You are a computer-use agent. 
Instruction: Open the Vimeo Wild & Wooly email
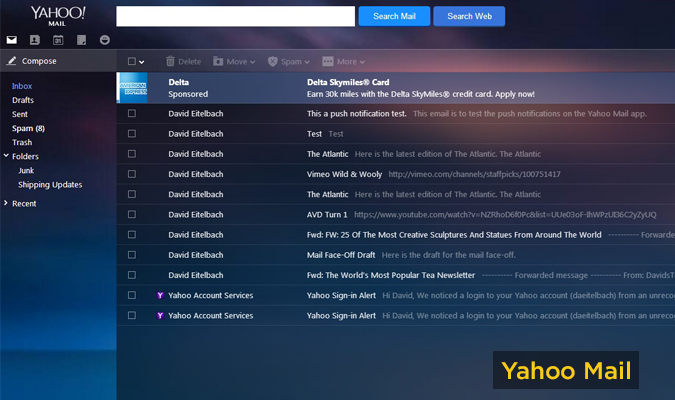396,174
